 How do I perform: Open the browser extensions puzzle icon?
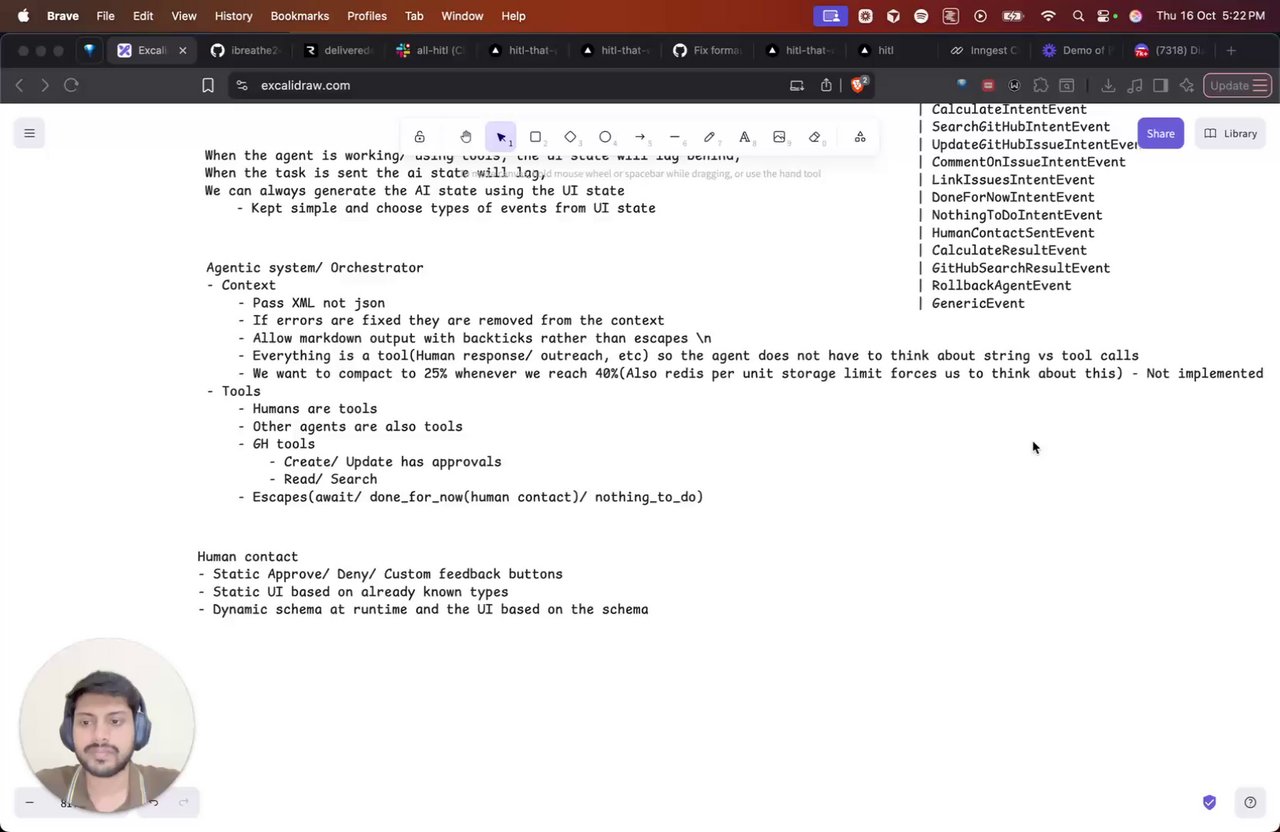(x=1041, y=85)
